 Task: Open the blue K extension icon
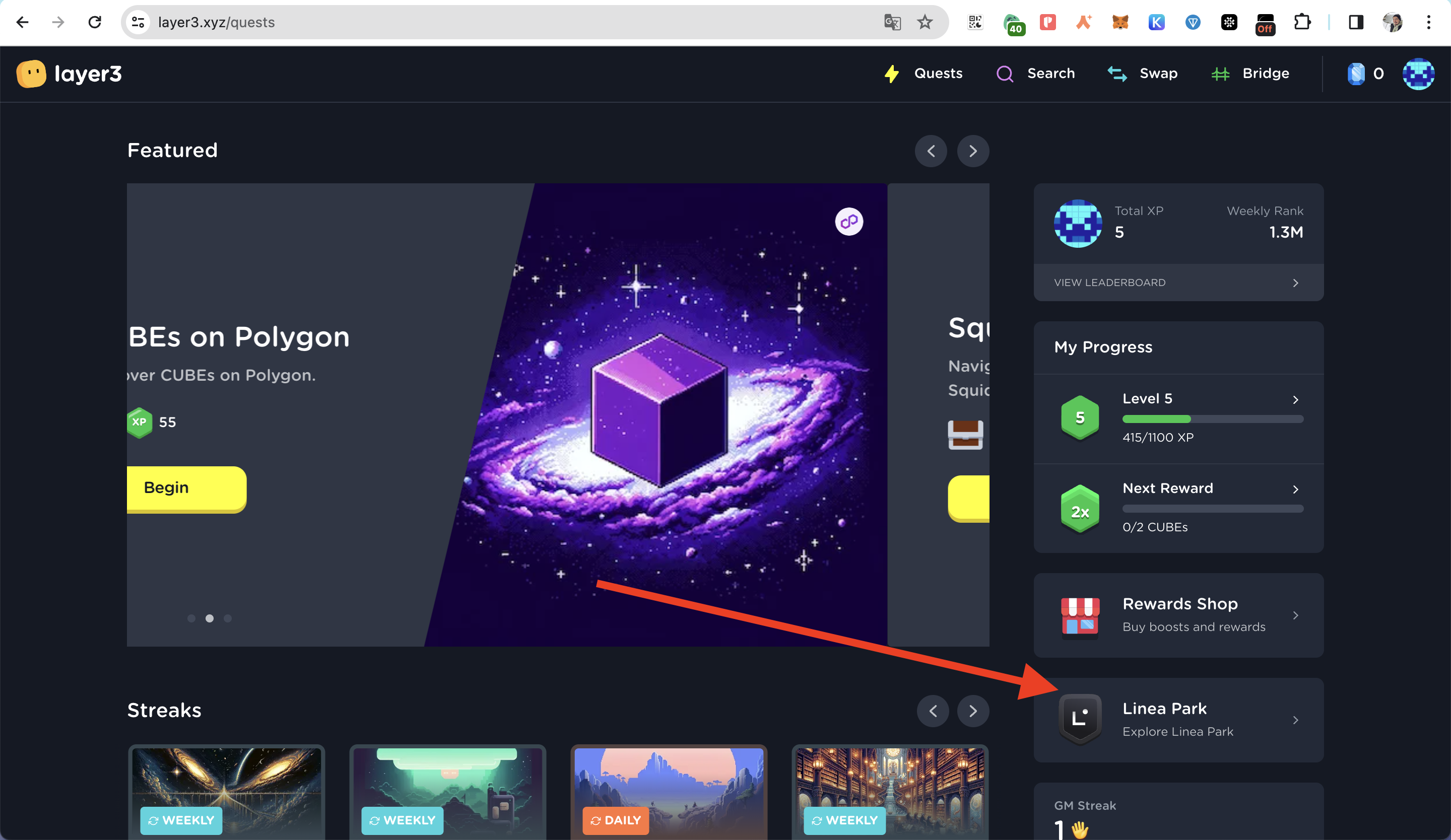[x=1156, y=23]
